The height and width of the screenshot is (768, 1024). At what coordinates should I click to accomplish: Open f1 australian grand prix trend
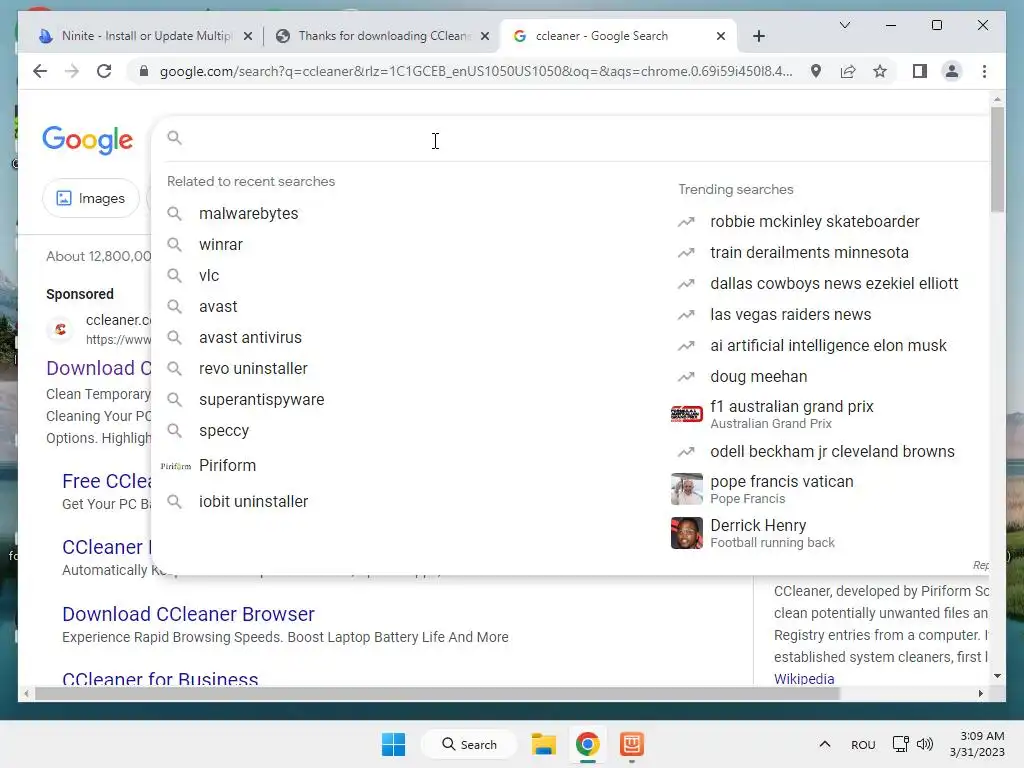[792, 414]
